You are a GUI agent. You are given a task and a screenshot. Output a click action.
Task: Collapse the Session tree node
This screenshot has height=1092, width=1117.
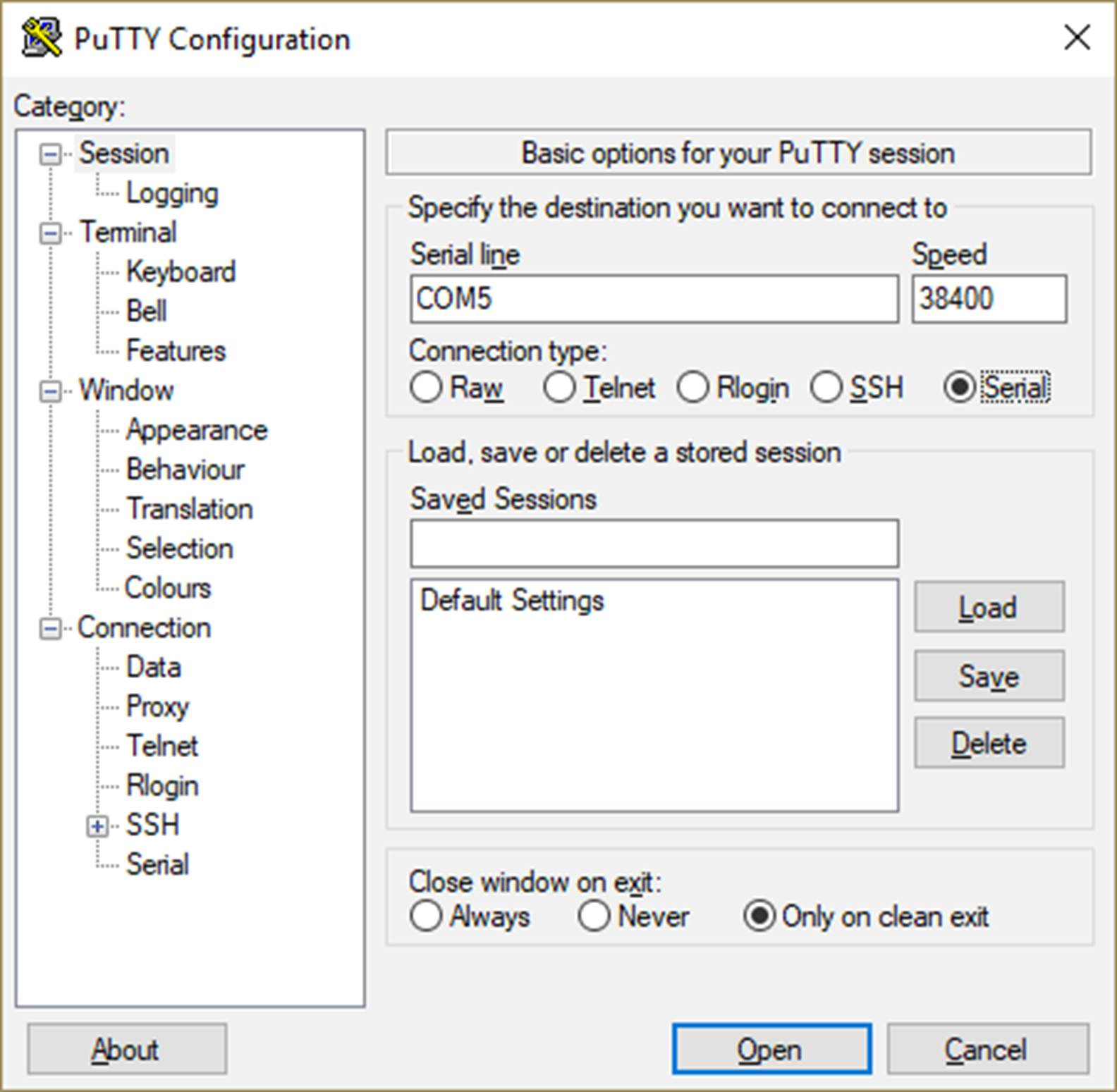tap(50, 154)
